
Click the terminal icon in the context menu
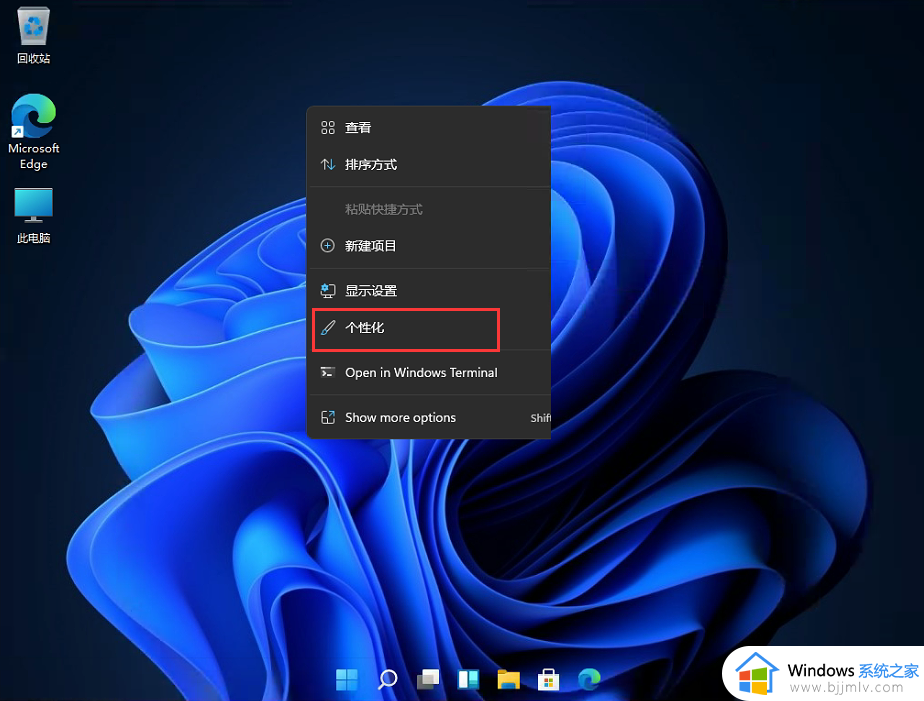coord(328,372)
